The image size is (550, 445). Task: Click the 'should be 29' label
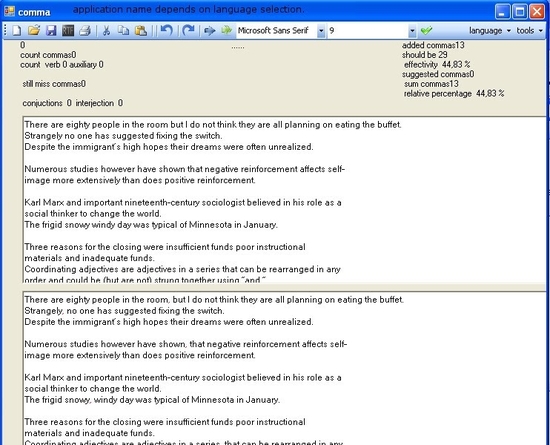point(424,55)
